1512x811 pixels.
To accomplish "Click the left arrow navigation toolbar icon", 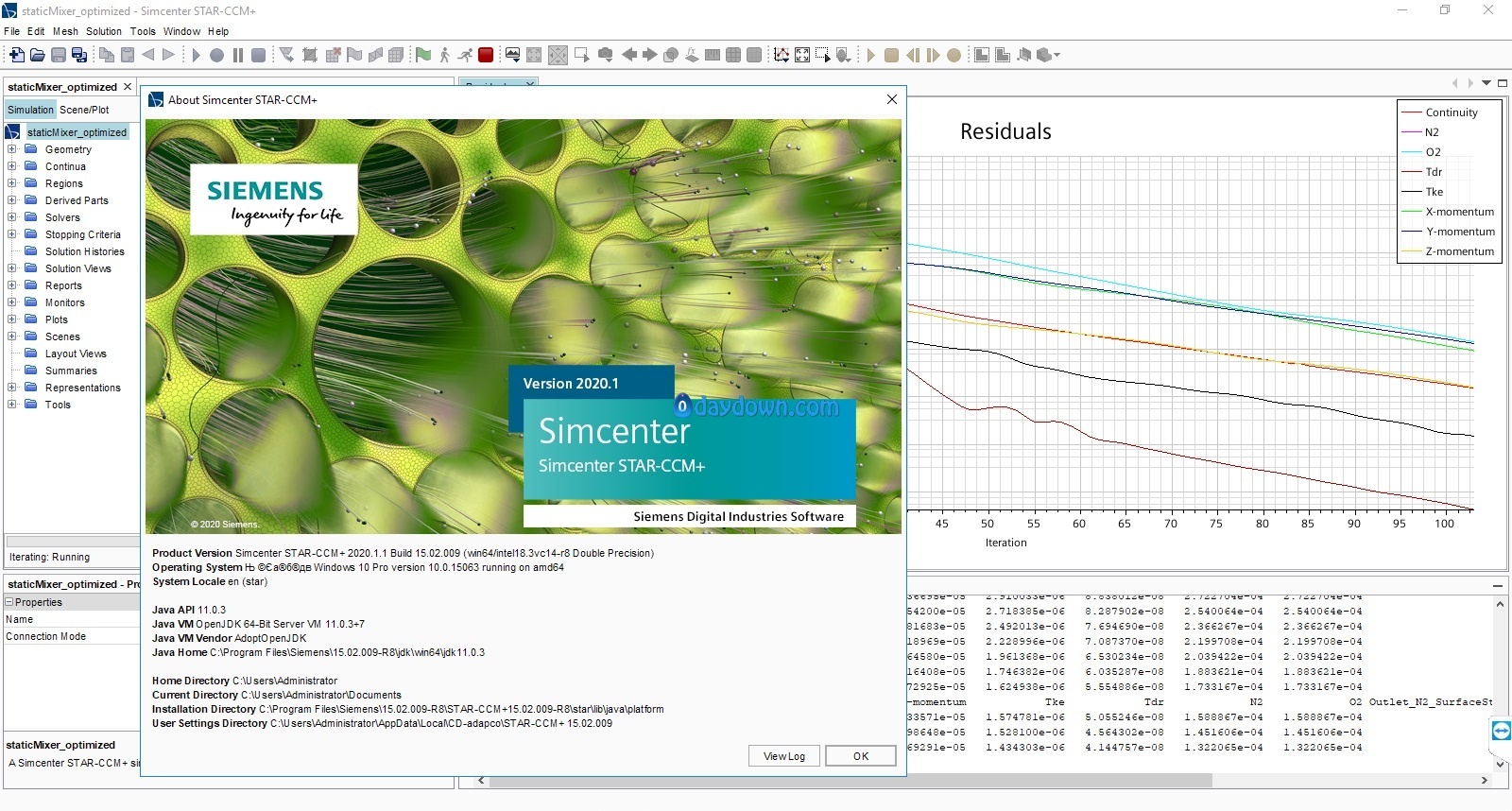I will point(628,55).
